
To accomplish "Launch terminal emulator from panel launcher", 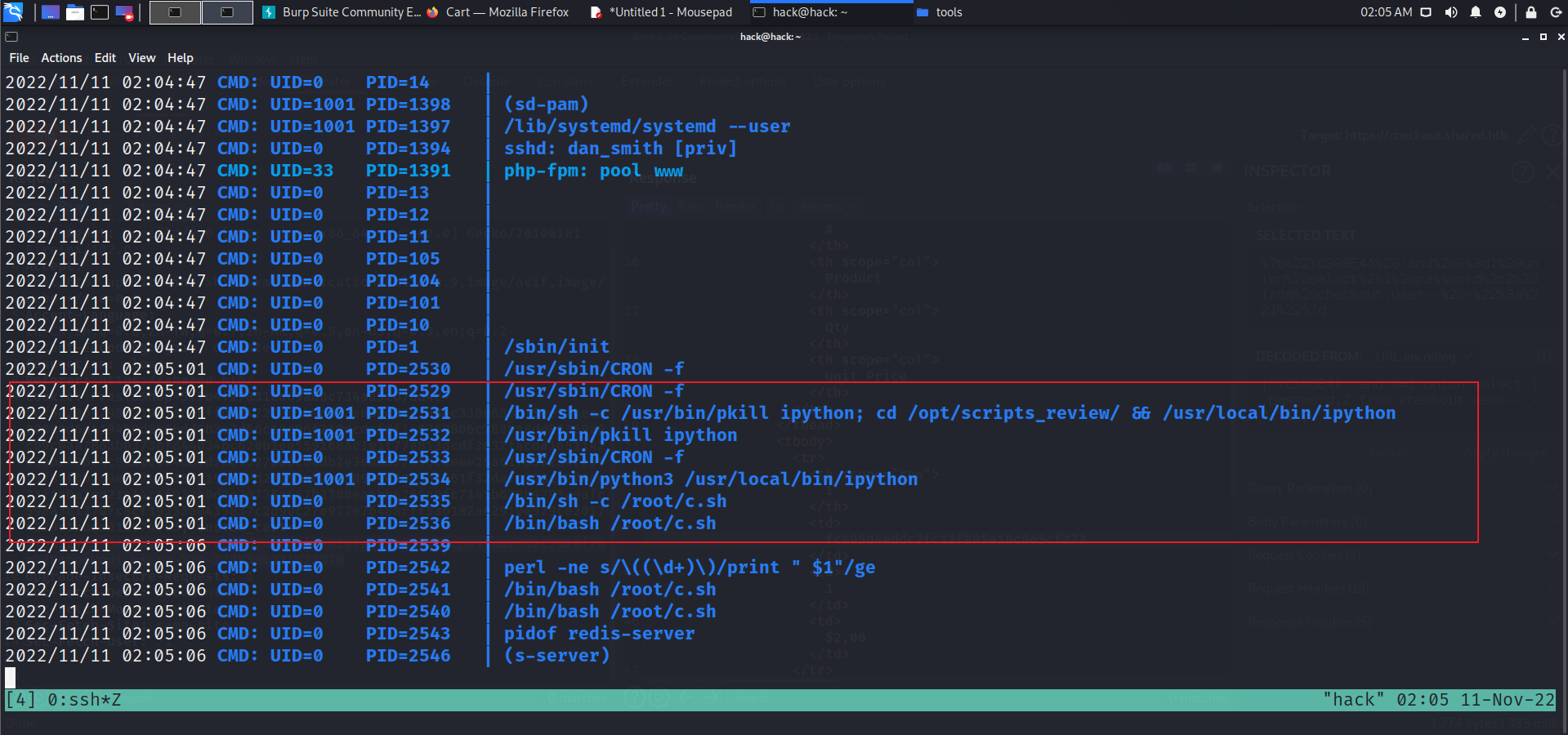I will pyautogui.click(x=100, y=12).
